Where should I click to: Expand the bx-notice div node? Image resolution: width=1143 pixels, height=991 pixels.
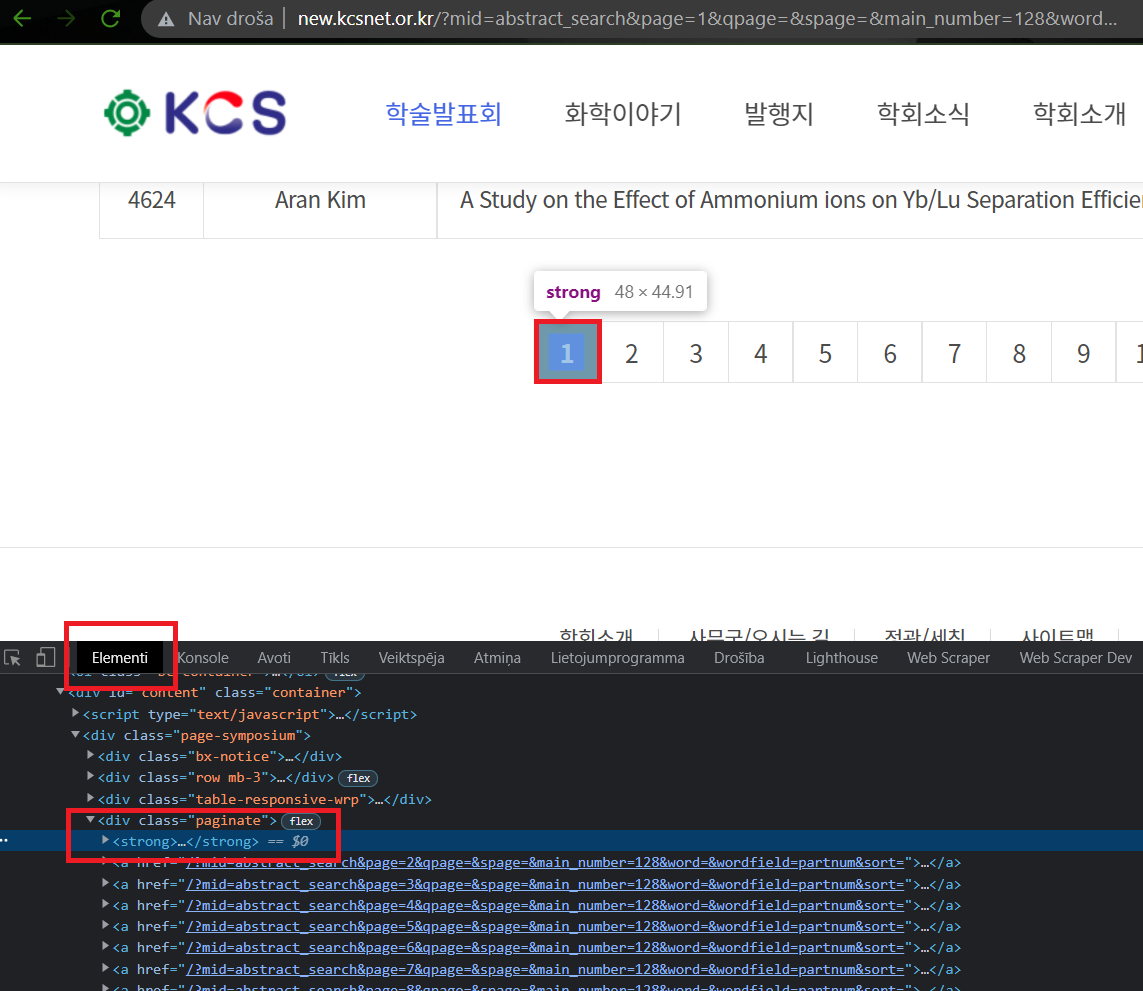[91, 756]
